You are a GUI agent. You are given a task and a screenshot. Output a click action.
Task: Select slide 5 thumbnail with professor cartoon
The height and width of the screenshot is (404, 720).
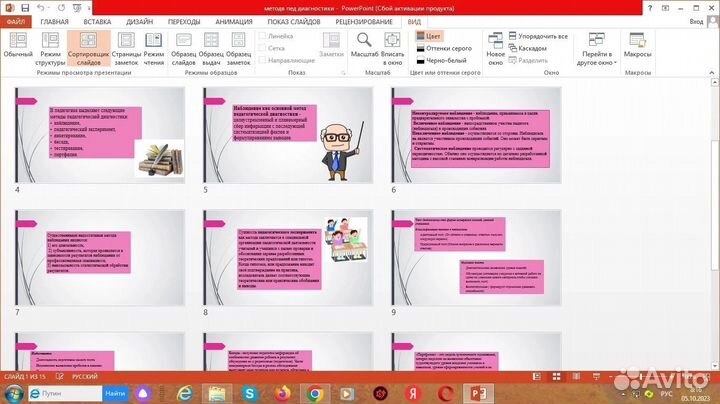(x=288, y=135)
